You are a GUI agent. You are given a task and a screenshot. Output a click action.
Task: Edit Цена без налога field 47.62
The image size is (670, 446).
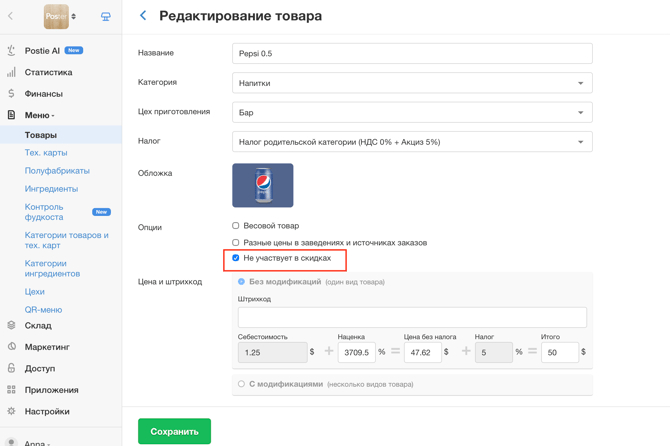pos(423,352)
